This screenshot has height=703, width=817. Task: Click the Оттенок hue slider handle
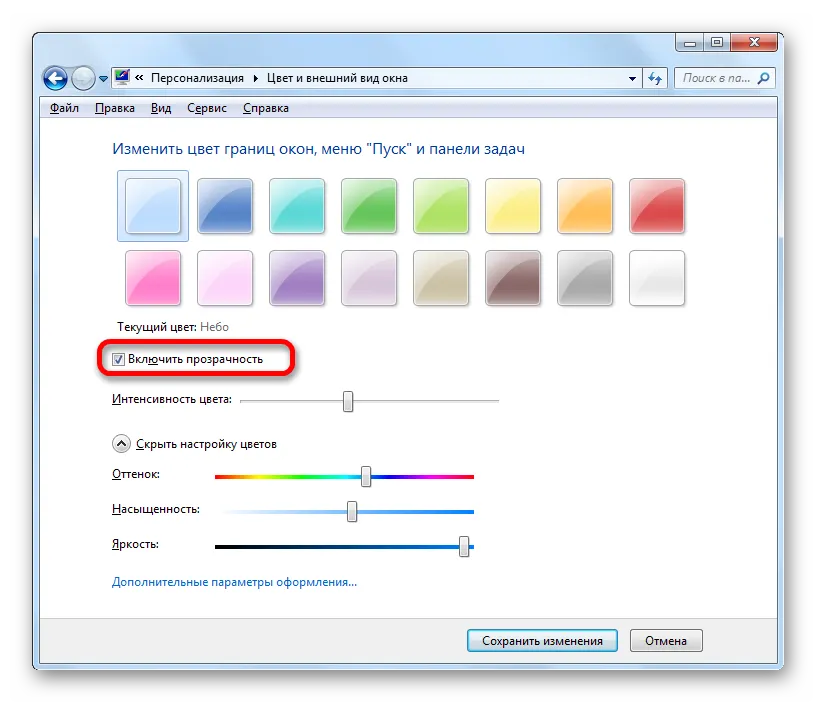366,476
